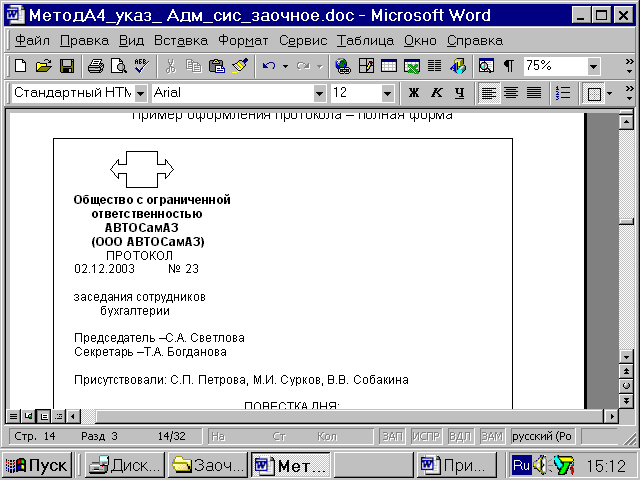Run spelling and grammar check
The image size is (640, 480).
click(142, 66)
